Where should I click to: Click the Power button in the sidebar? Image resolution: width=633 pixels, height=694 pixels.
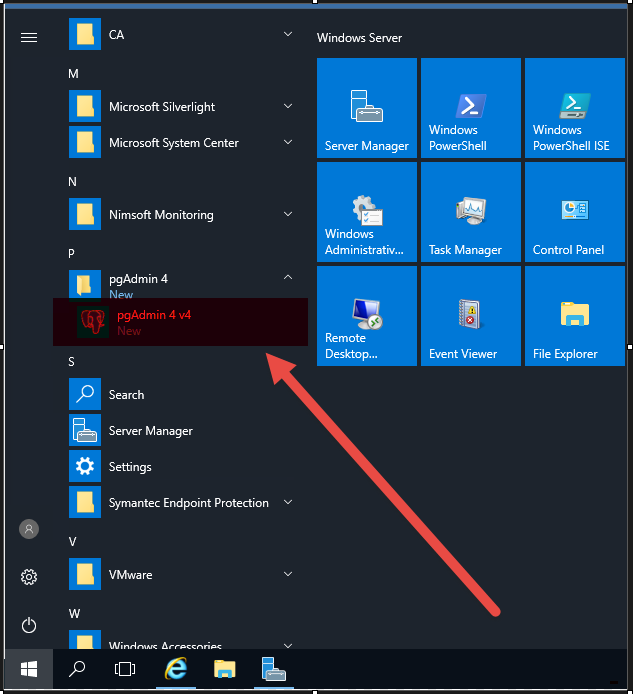[29, 625]
